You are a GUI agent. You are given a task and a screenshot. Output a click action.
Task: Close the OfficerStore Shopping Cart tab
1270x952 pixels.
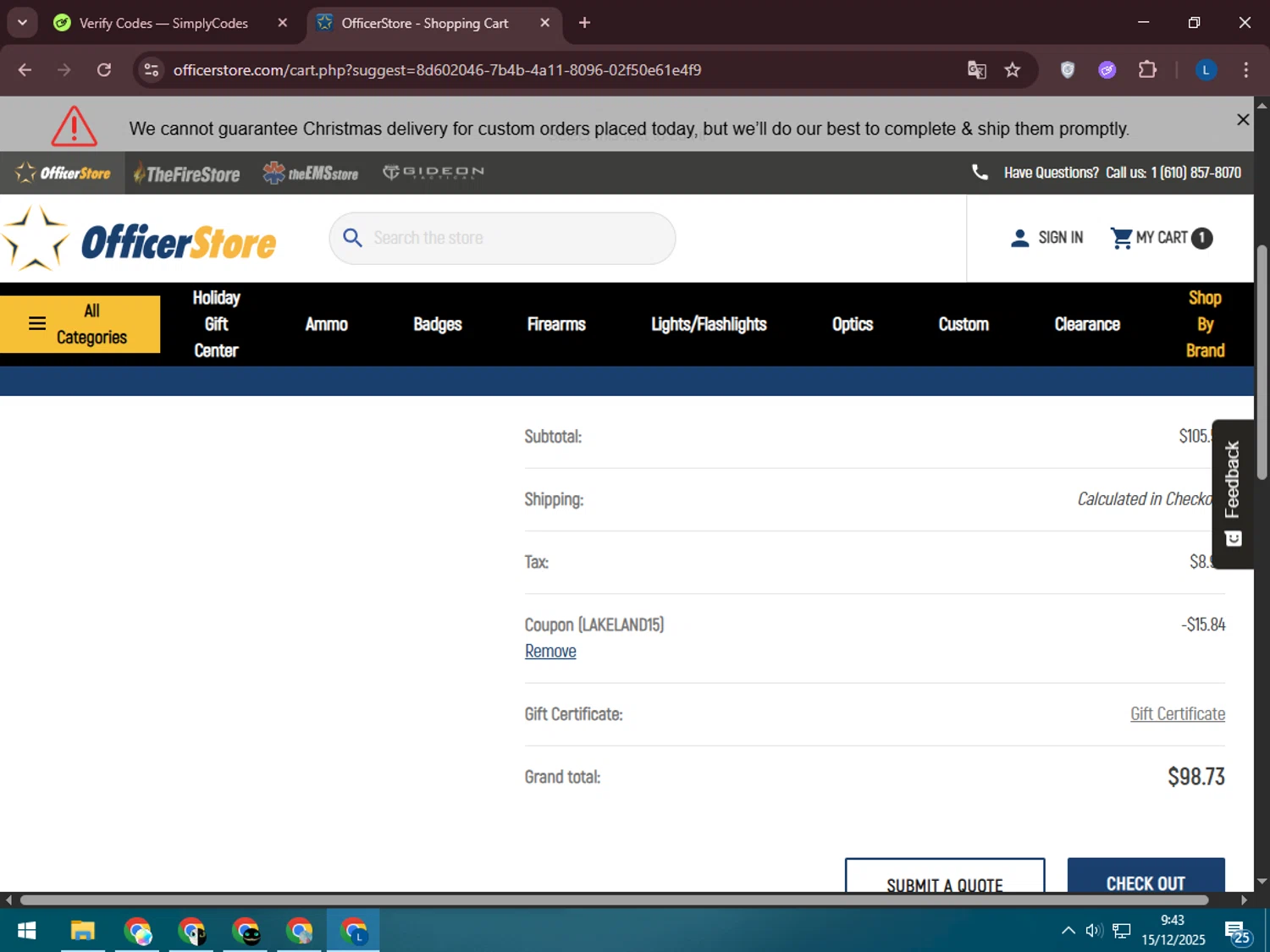click(545, 23)
